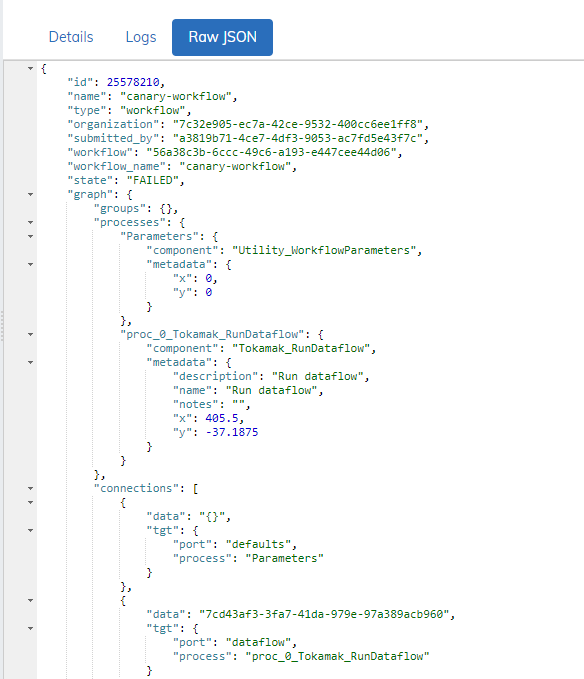Open the Details tab

click(71, 37)
